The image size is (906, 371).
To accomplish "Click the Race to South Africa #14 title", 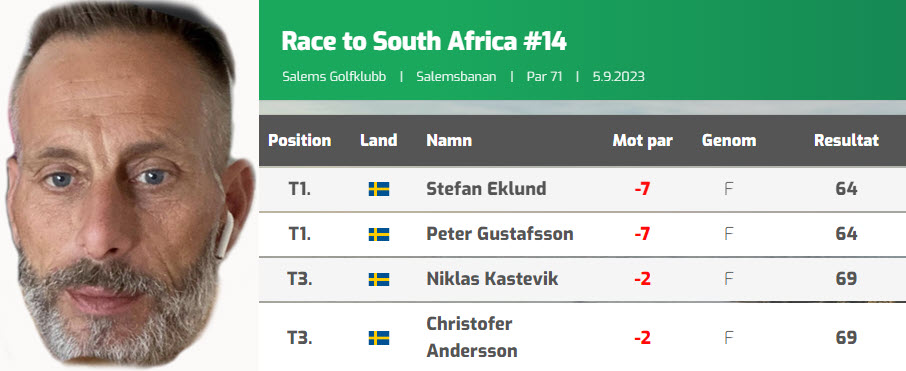I will 424,41.
